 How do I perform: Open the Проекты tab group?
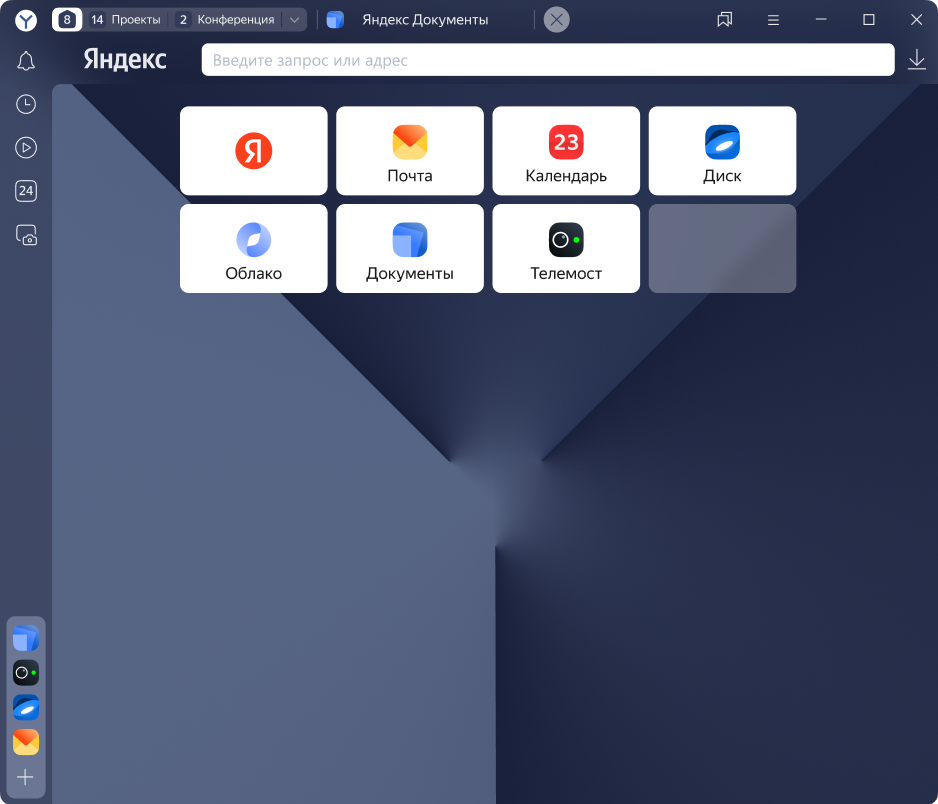pyautogui.click(x=126, y=20)
